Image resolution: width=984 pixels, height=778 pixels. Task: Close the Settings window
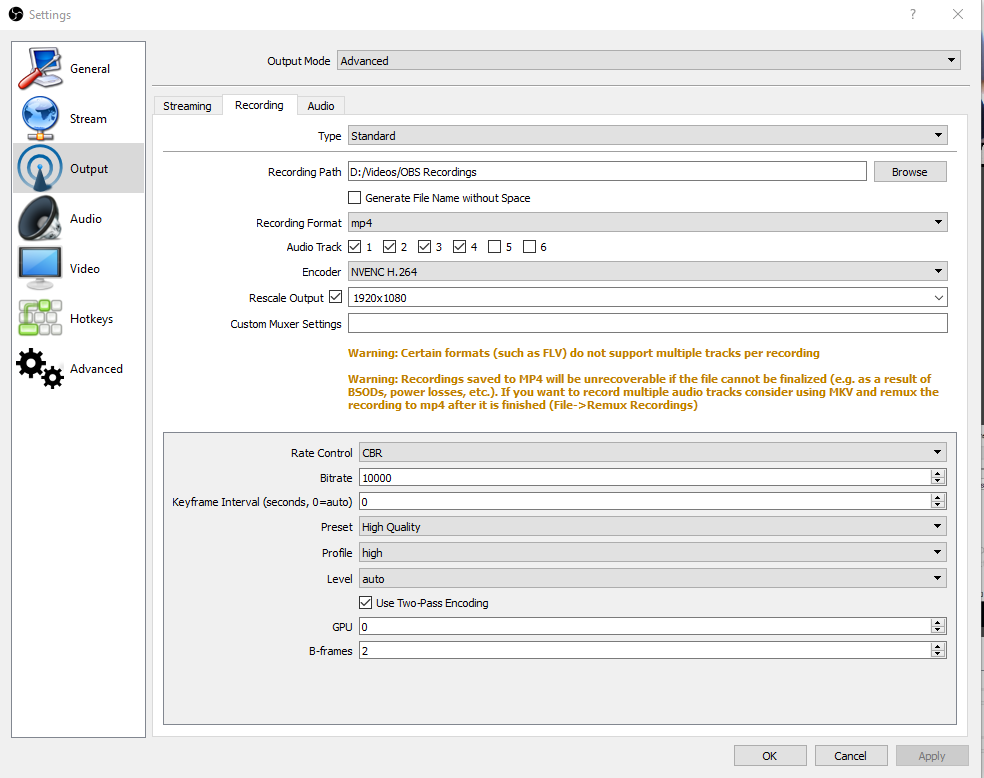click(x=958, y=14)
